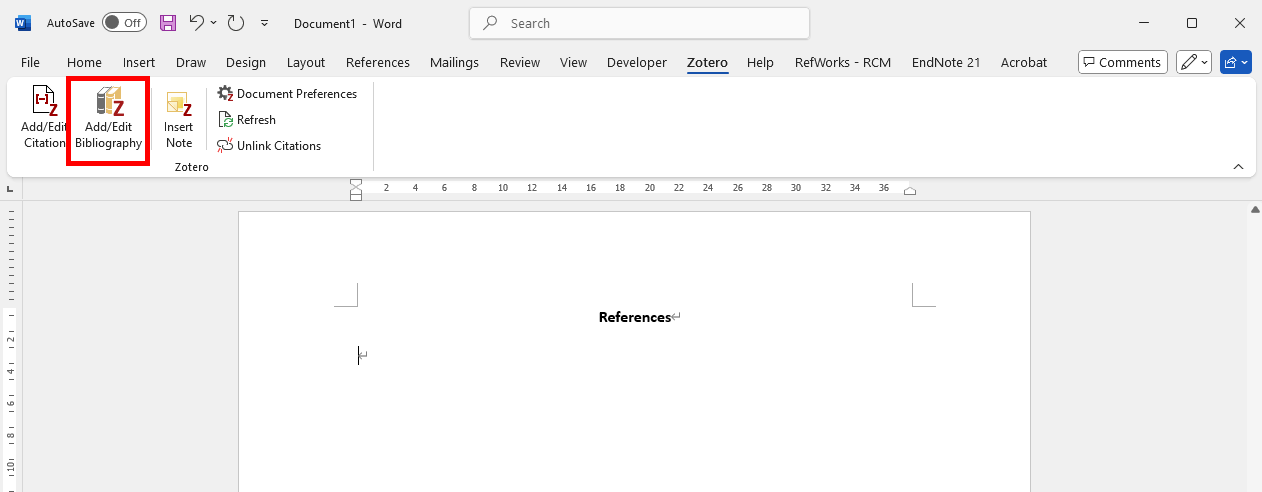Image resolution: width=1262 pixels, height=492 pixels.
Task: Open the Comments pane
Action: tap(1122, 62)
